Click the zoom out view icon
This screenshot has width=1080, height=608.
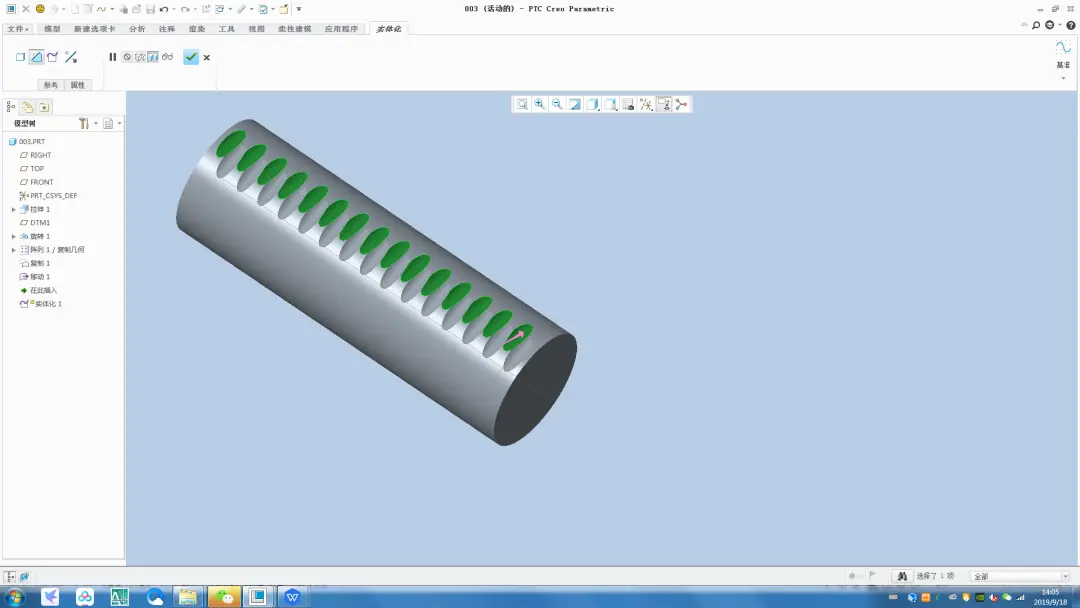click(557, 104)
